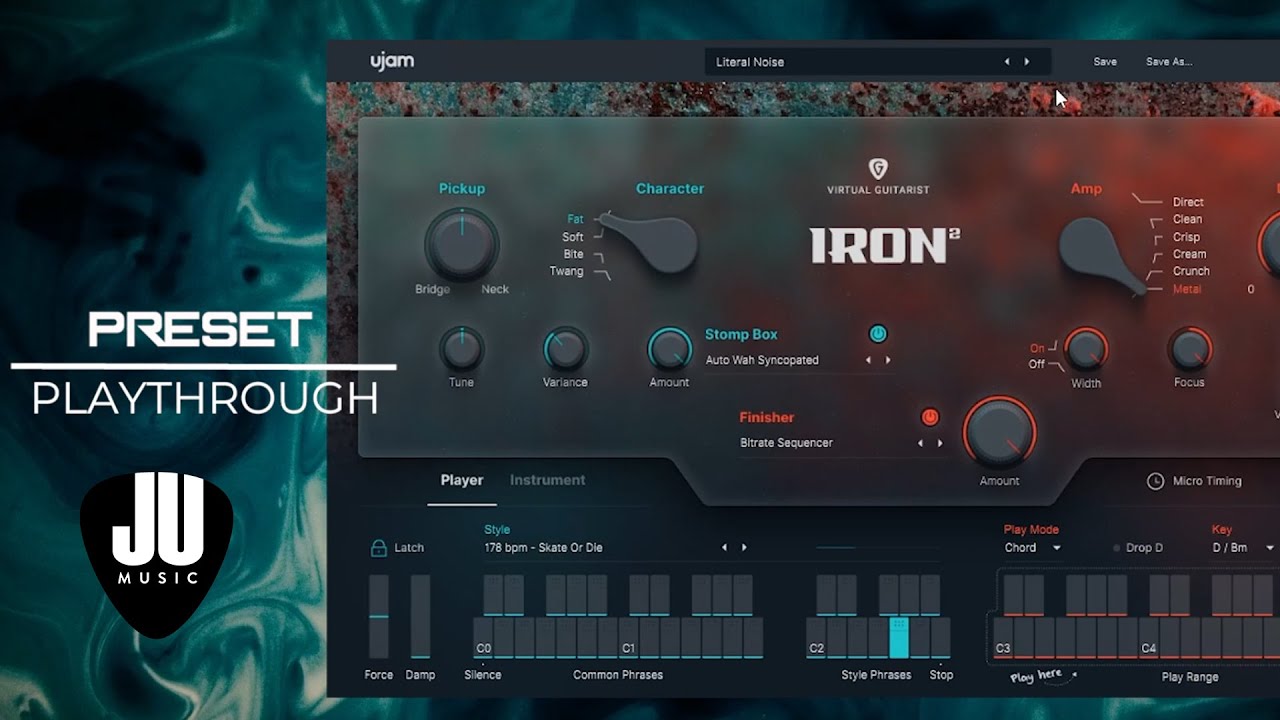Select next Stomp Box effect arrow
The width and height of the screenshot is (1280, 720).
pos(887,360)
